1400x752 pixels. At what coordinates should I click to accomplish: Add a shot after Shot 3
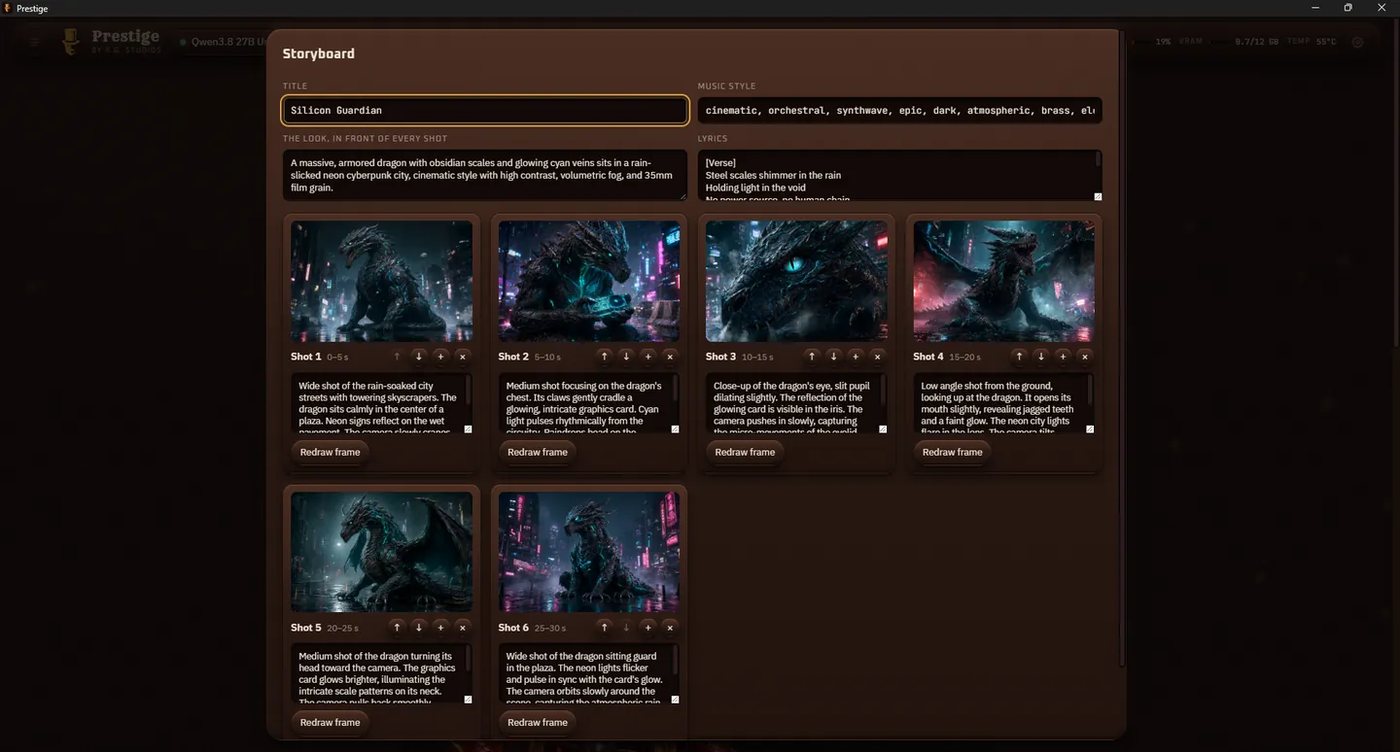pyautogui.click(x=855, y=356)
